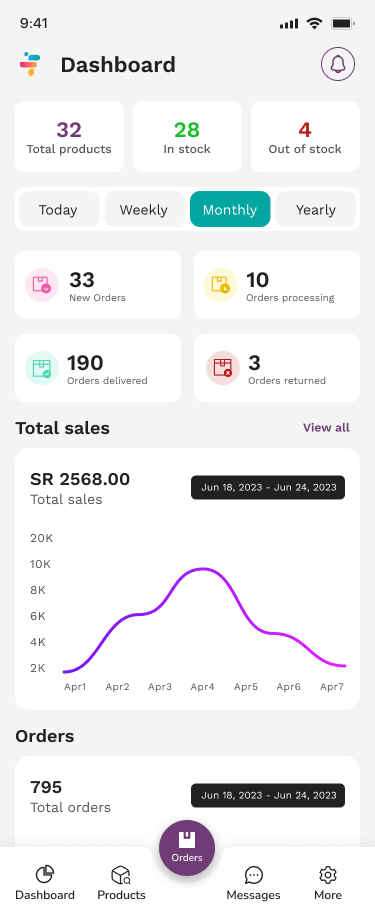Click the Orders processing yellow icon

point(221,285)
